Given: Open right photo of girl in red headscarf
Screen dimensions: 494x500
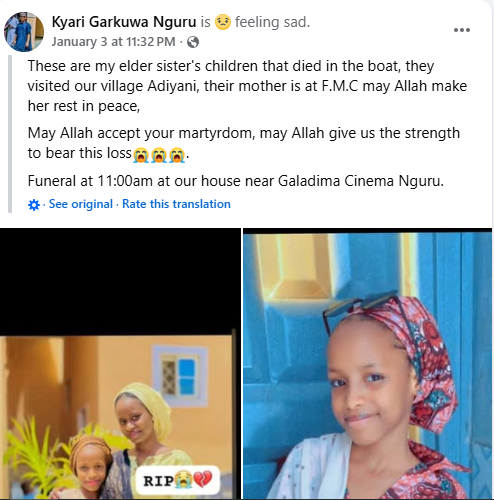Looking at the screenshot, I should [367, 365].
